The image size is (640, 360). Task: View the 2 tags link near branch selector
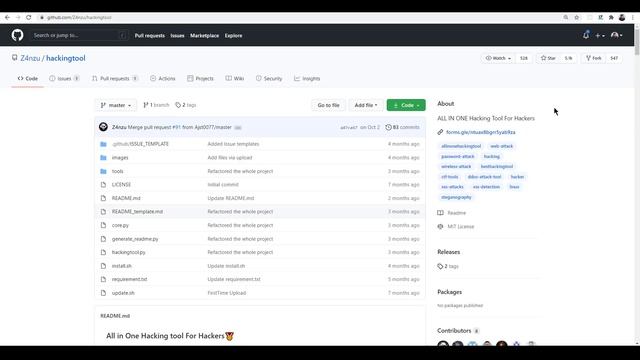click(186, 105)
